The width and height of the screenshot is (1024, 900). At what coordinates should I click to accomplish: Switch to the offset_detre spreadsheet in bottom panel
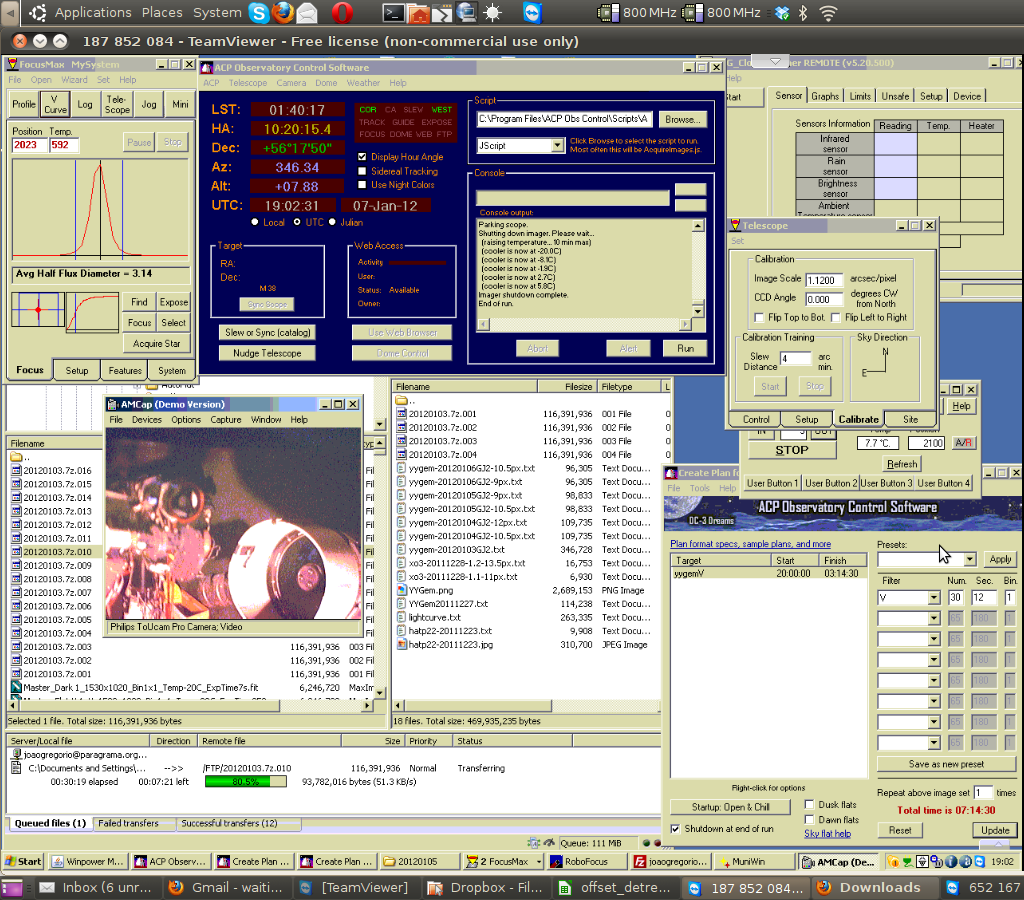(615, 888)
